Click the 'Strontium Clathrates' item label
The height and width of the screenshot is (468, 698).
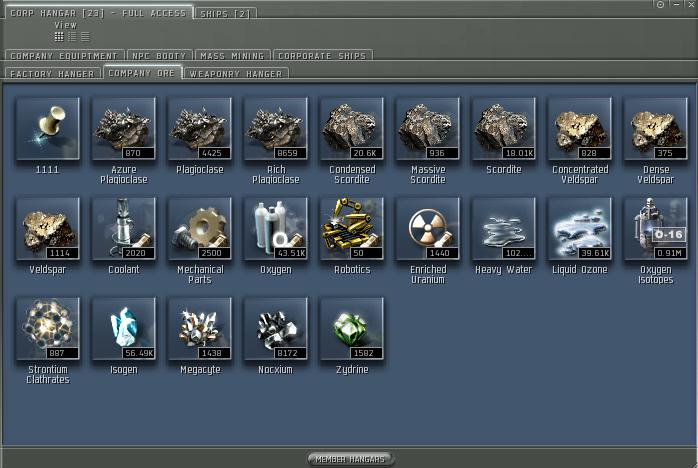48,374
